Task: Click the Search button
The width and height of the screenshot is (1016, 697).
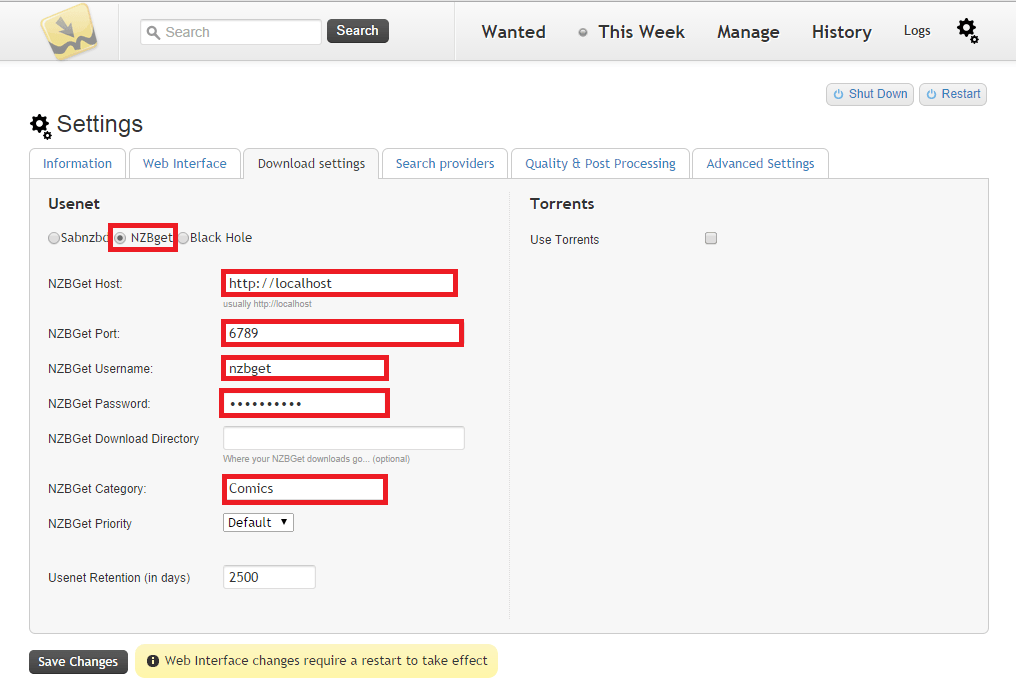Action: click(357, 31)
